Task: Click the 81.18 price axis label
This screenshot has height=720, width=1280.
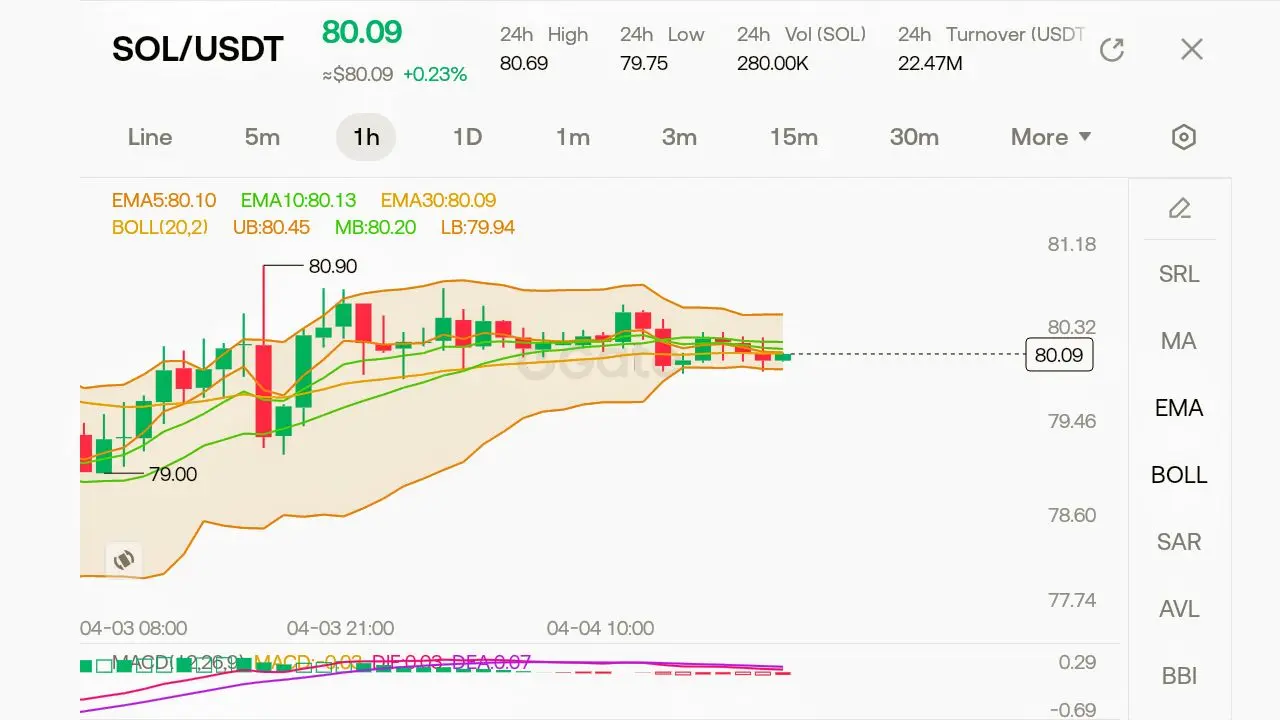Action: click(1072, 244)
